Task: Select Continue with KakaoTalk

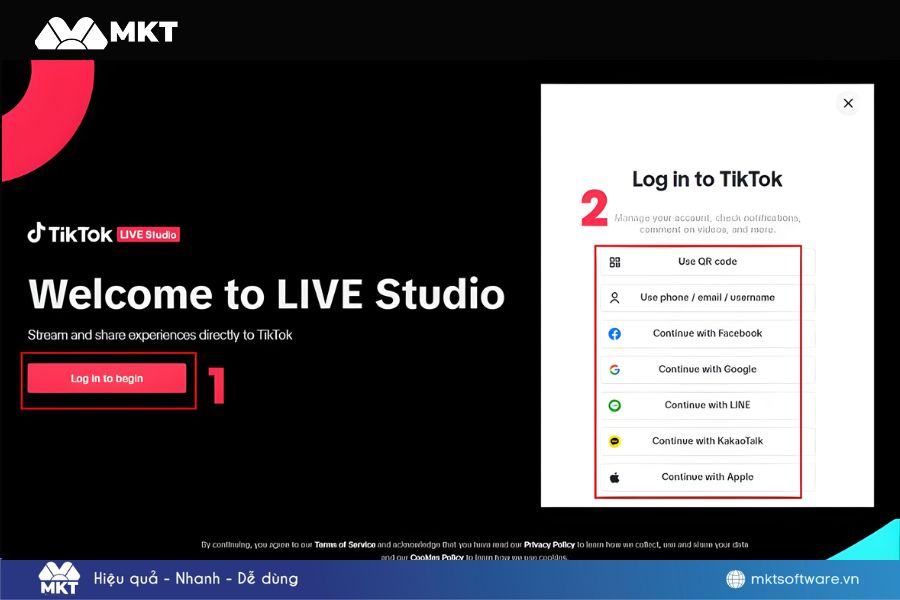Action: pyautogui.click(x=707, y=441)
